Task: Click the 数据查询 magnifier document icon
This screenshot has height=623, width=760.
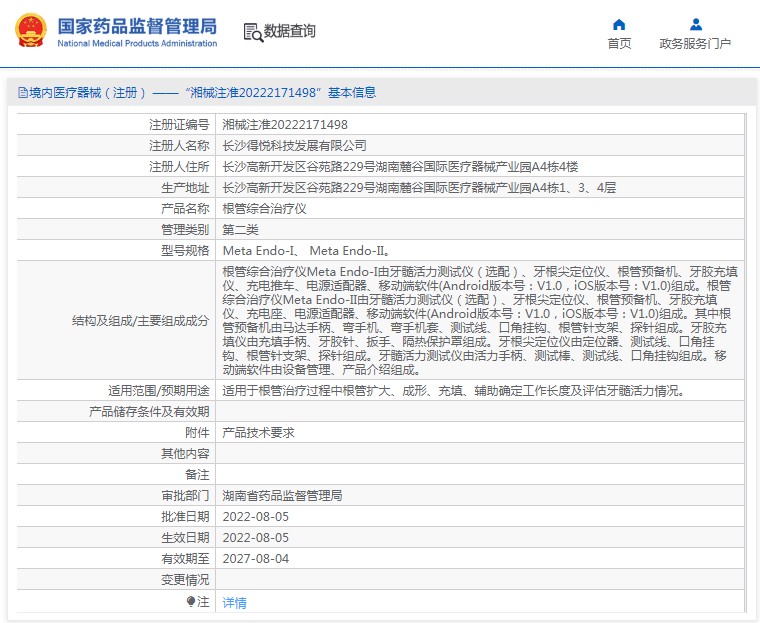Action: 252,32
